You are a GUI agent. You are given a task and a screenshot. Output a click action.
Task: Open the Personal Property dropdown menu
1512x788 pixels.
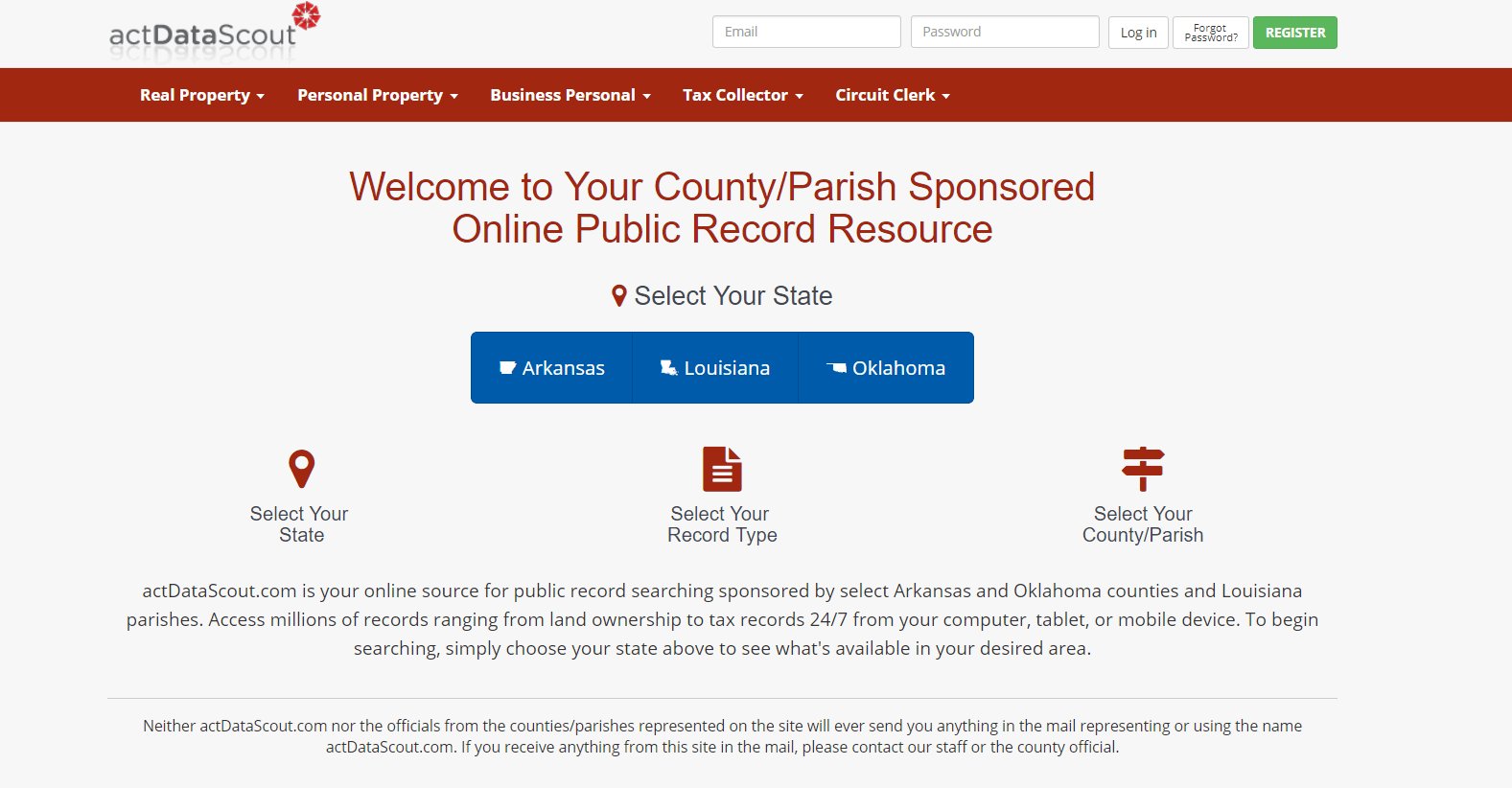(378, 95)
